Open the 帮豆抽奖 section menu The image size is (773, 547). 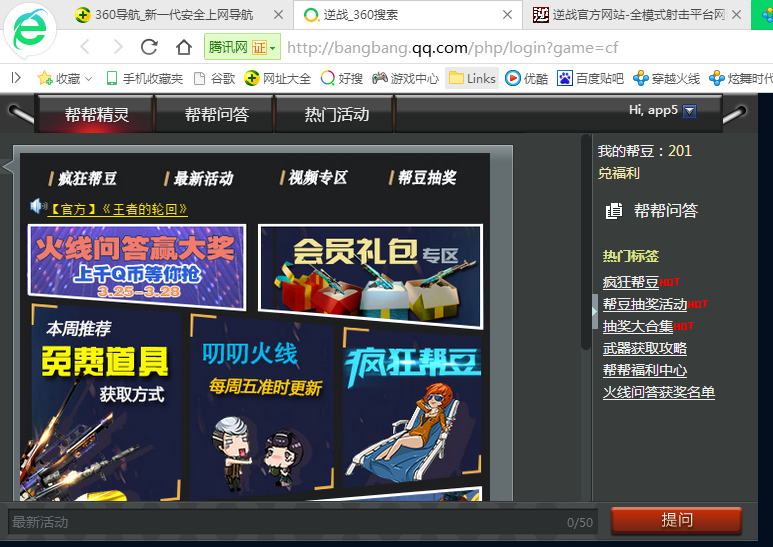[423, 177]
